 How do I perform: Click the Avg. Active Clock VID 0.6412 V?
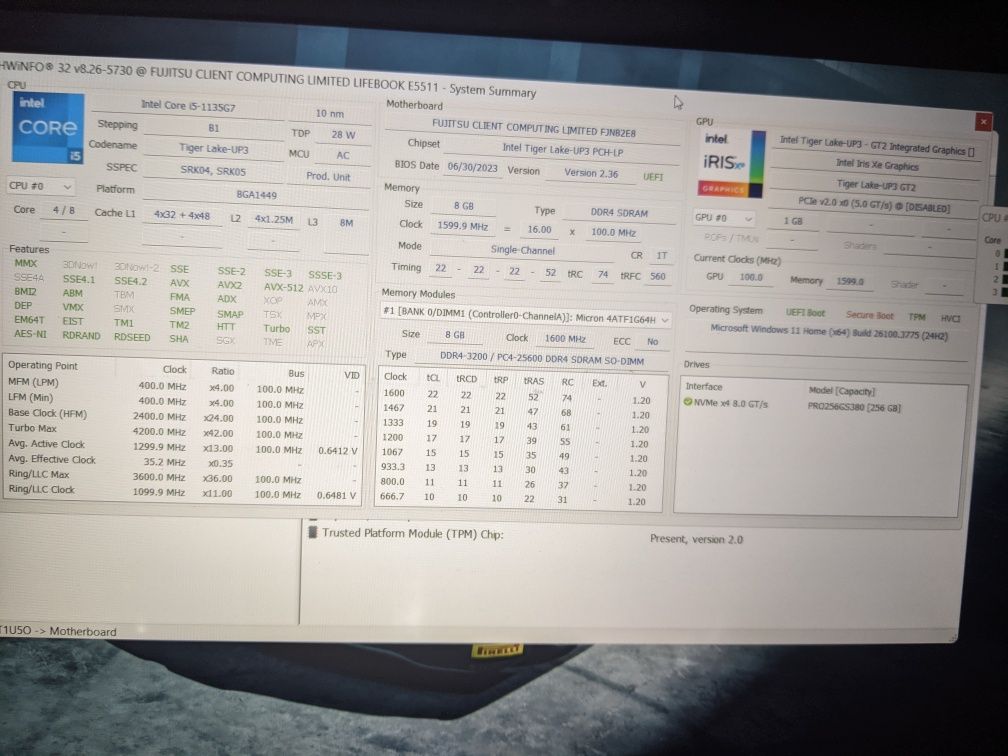[x=338, y=451]
